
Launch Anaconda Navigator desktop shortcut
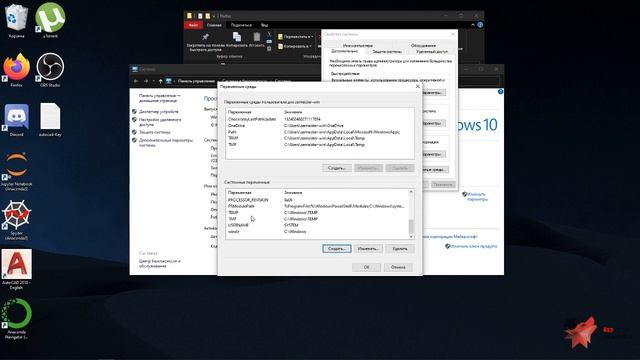(x=16, y=319)
